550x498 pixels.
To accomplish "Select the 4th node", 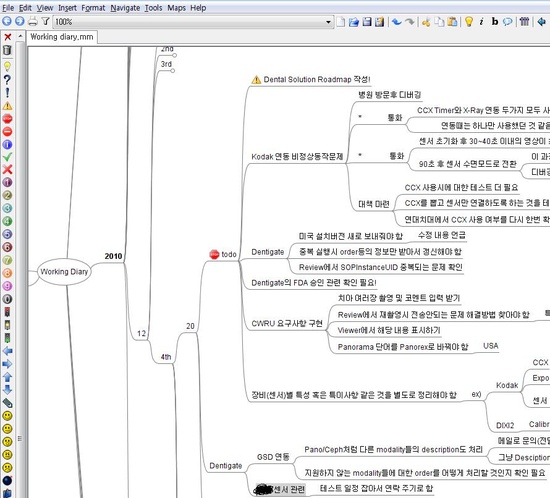I will click(166, 357).
